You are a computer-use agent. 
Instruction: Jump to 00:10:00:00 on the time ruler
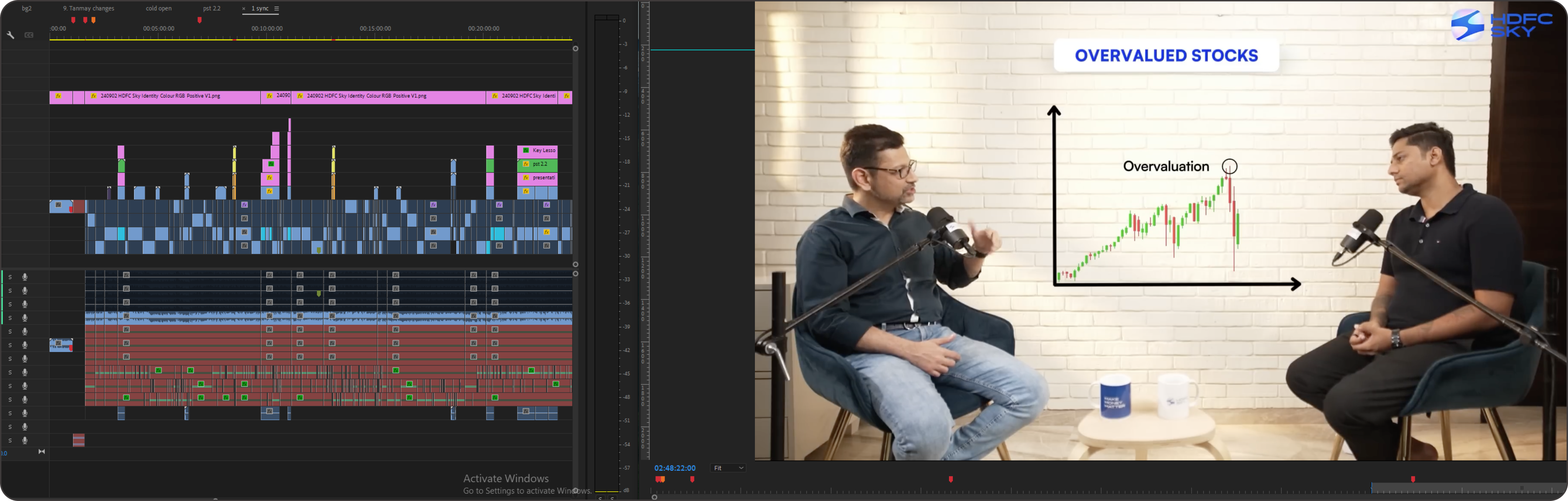[266, 29]
